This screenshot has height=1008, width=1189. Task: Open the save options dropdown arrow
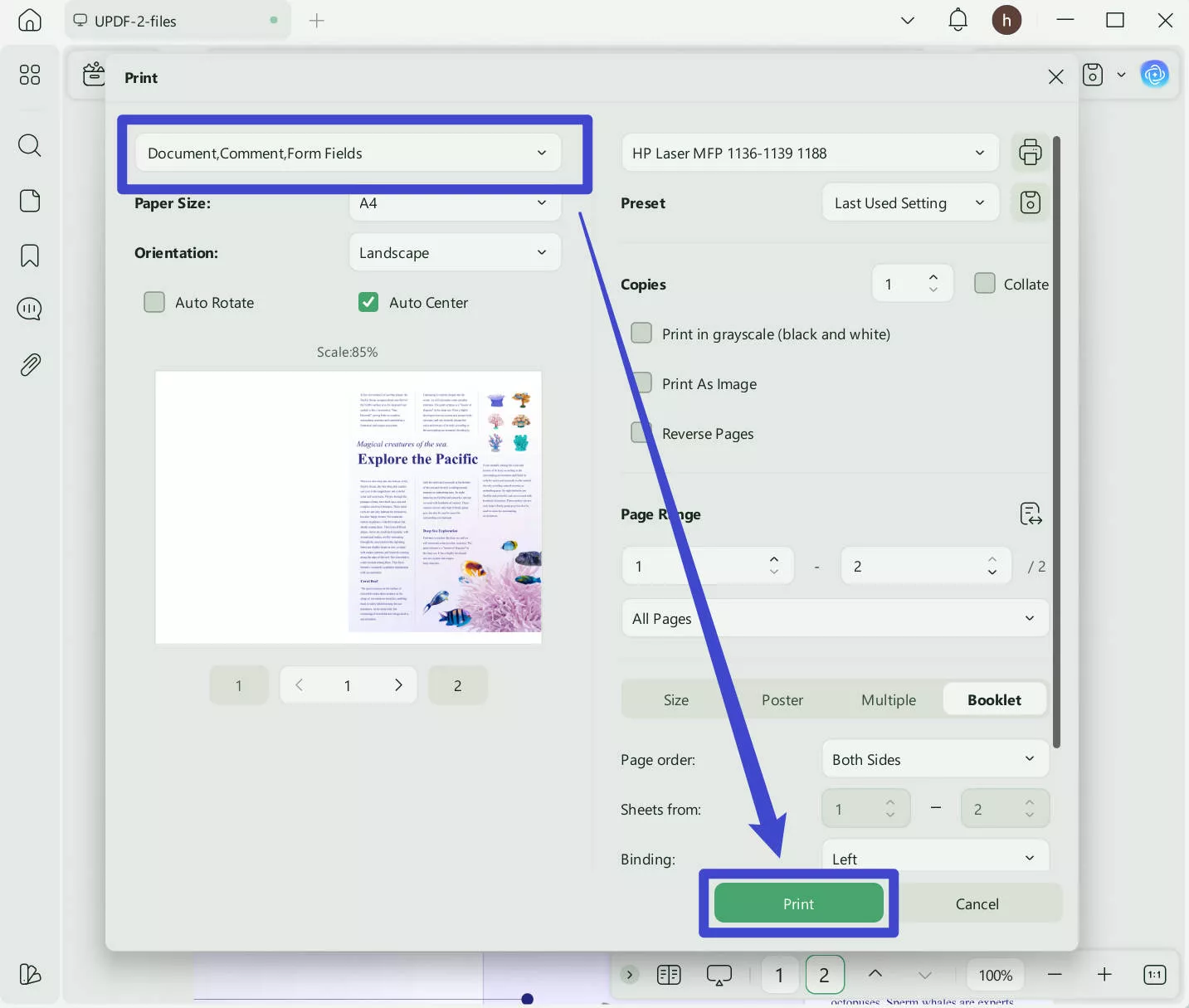pyautogui.click(x=1121, y=75)
